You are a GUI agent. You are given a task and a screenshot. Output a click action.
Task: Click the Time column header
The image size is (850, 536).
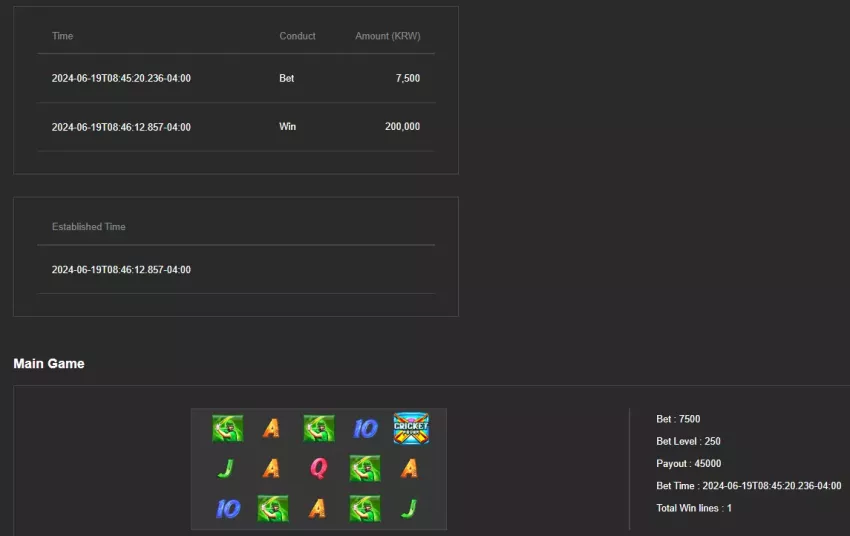click(x=62, y=36)
